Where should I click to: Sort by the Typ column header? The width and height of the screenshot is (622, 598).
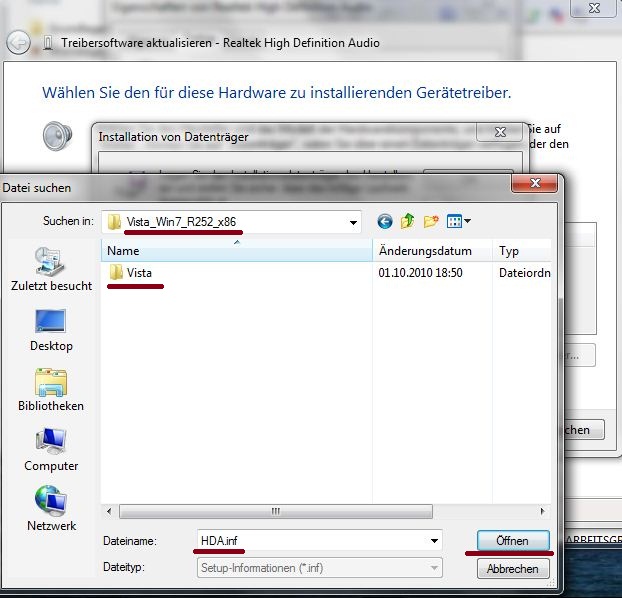tap(522, 250)
